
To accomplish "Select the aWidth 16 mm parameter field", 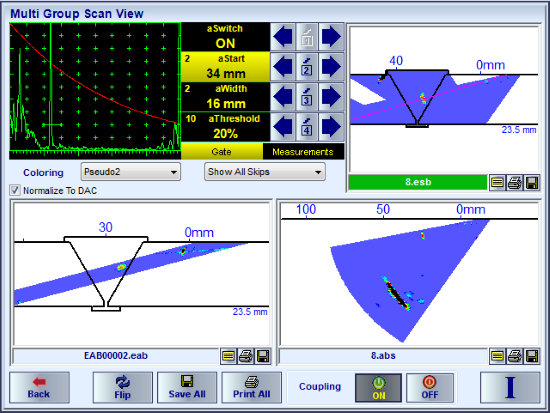I will tap(225, 97).
